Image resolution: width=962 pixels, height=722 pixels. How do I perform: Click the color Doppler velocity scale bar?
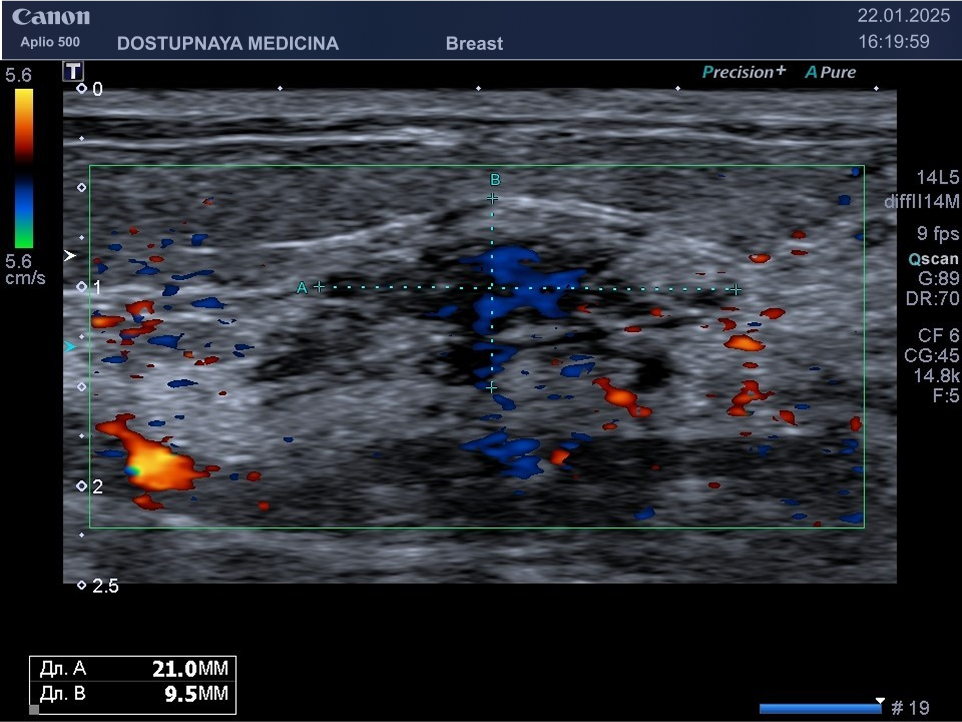(x=23, y=167)
